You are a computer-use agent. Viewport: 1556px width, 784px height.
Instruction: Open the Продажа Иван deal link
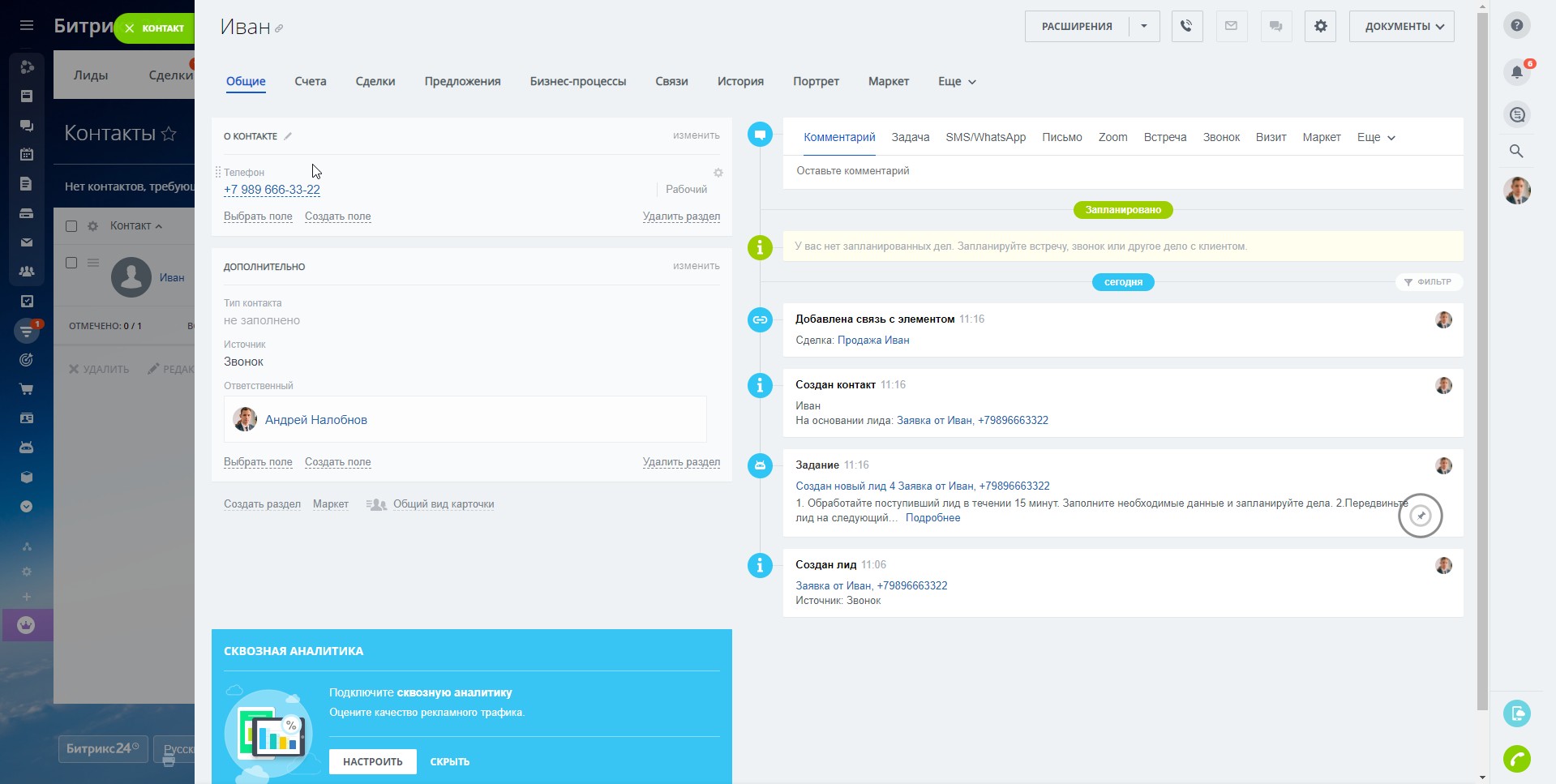pyautogui.click(x=872, y=340)
